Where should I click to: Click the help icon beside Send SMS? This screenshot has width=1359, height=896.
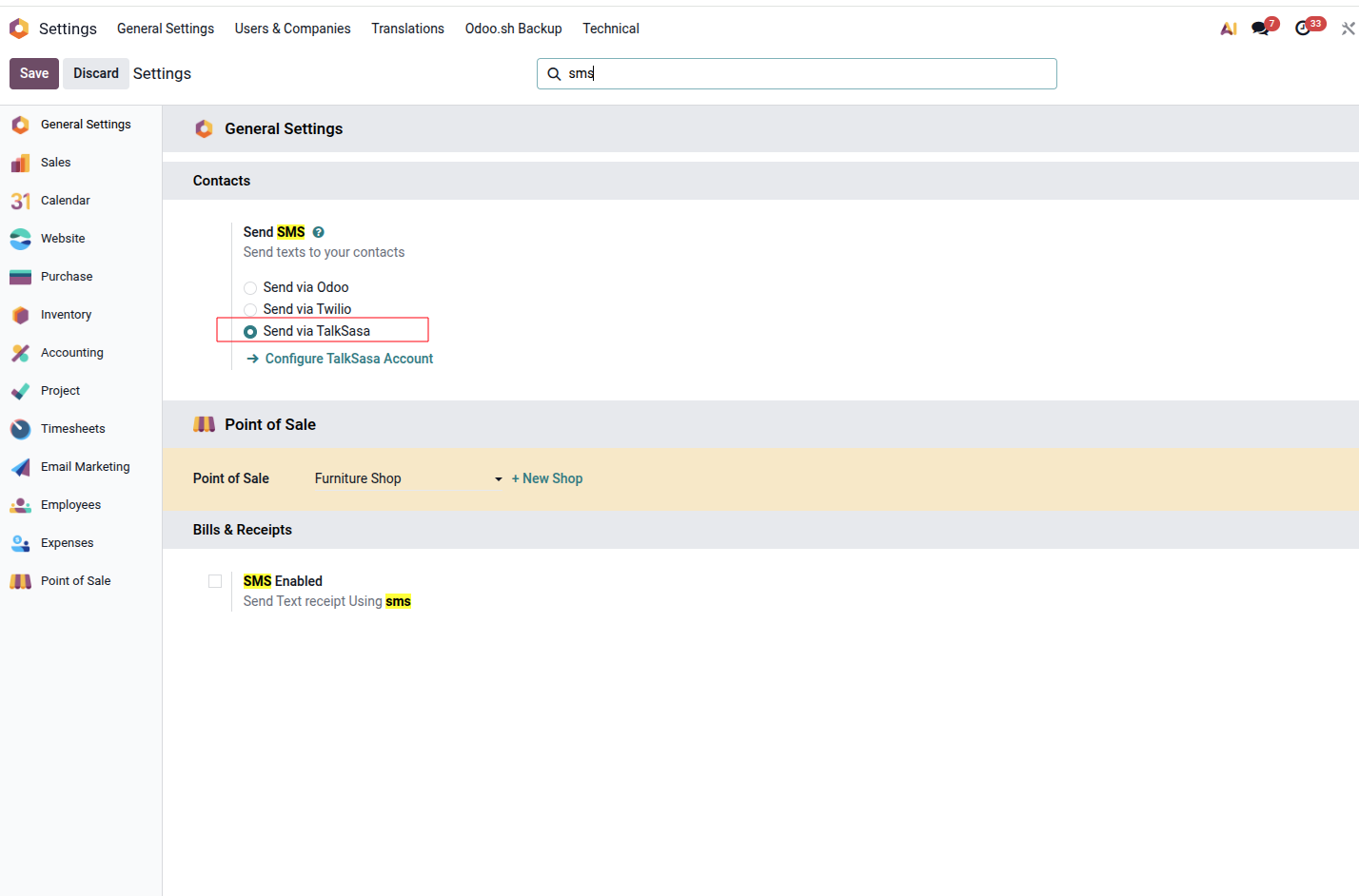click(x=319, y=232)
